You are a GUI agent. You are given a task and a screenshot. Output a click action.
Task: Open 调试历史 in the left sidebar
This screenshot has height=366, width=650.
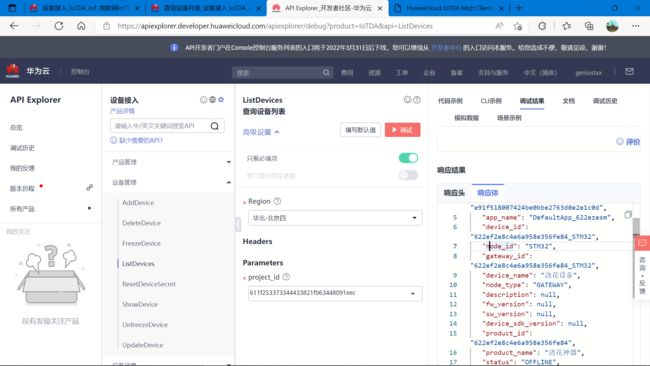pyautogui.click(x=22, y=148)
